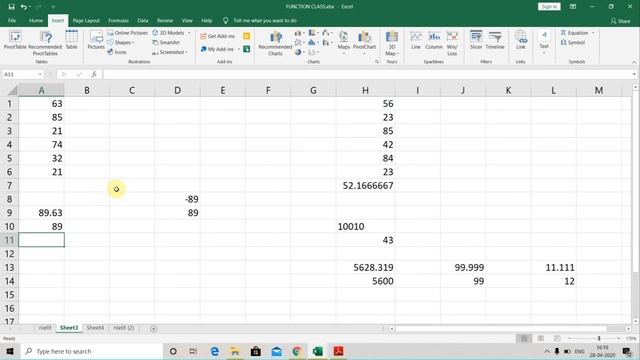Insert a Symbol
Viewport: 640px width, 360px height.
[573, 42]
